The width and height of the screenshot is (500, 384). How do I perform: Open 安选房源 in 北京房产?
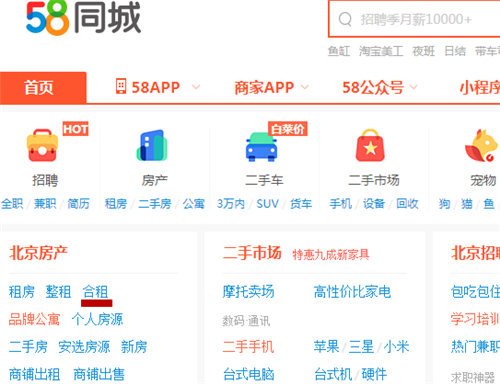coord(84,347)
